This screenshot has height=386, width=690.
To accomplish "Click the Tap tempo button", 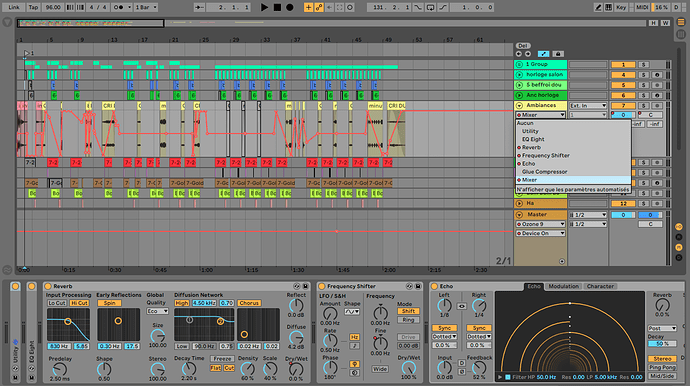I will pyautogui.click(x=33, y=7).
